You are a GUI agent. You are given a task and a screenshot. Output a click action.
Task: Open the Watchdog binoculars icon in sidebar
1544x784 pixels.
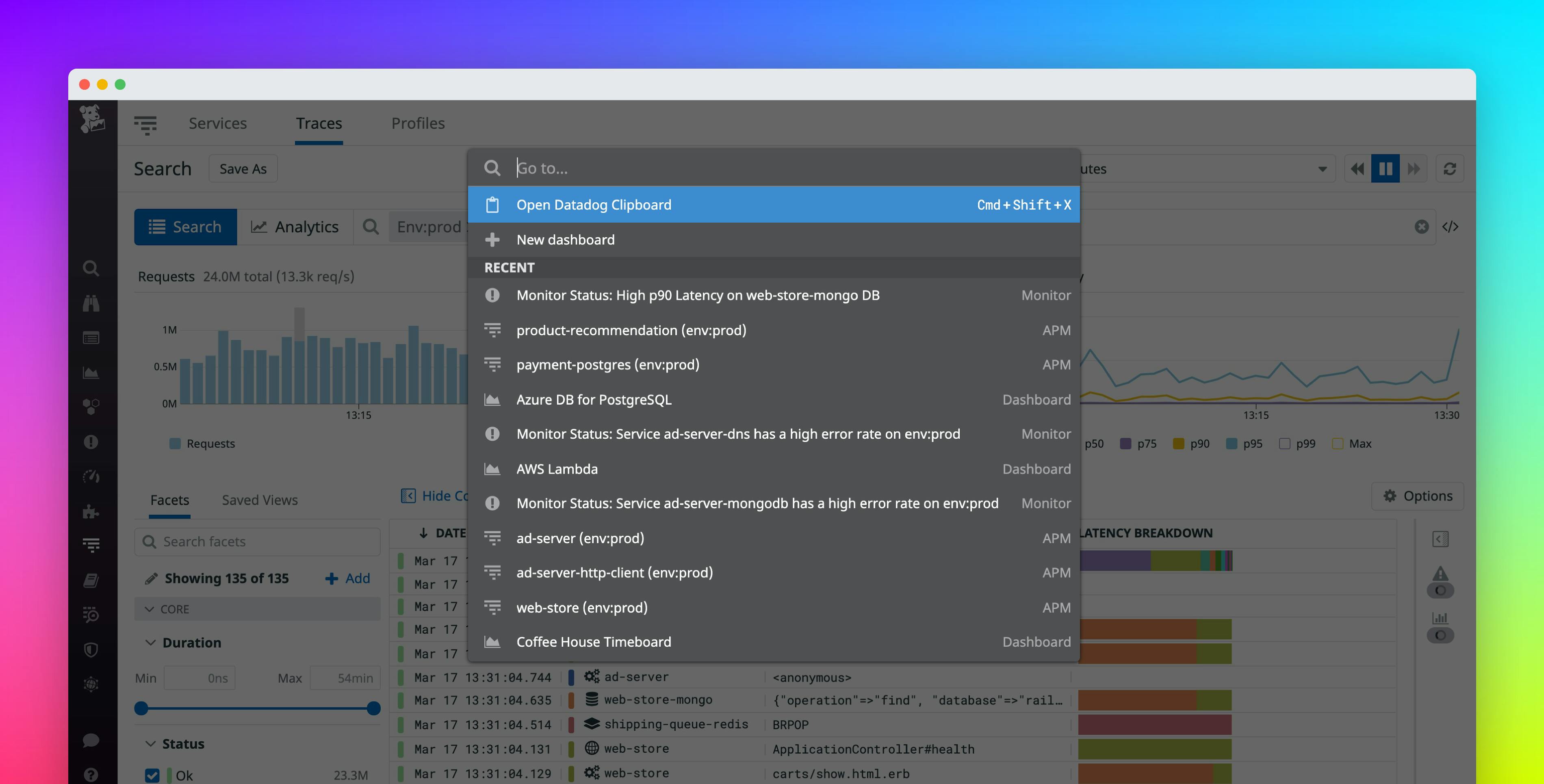point(91,303)
